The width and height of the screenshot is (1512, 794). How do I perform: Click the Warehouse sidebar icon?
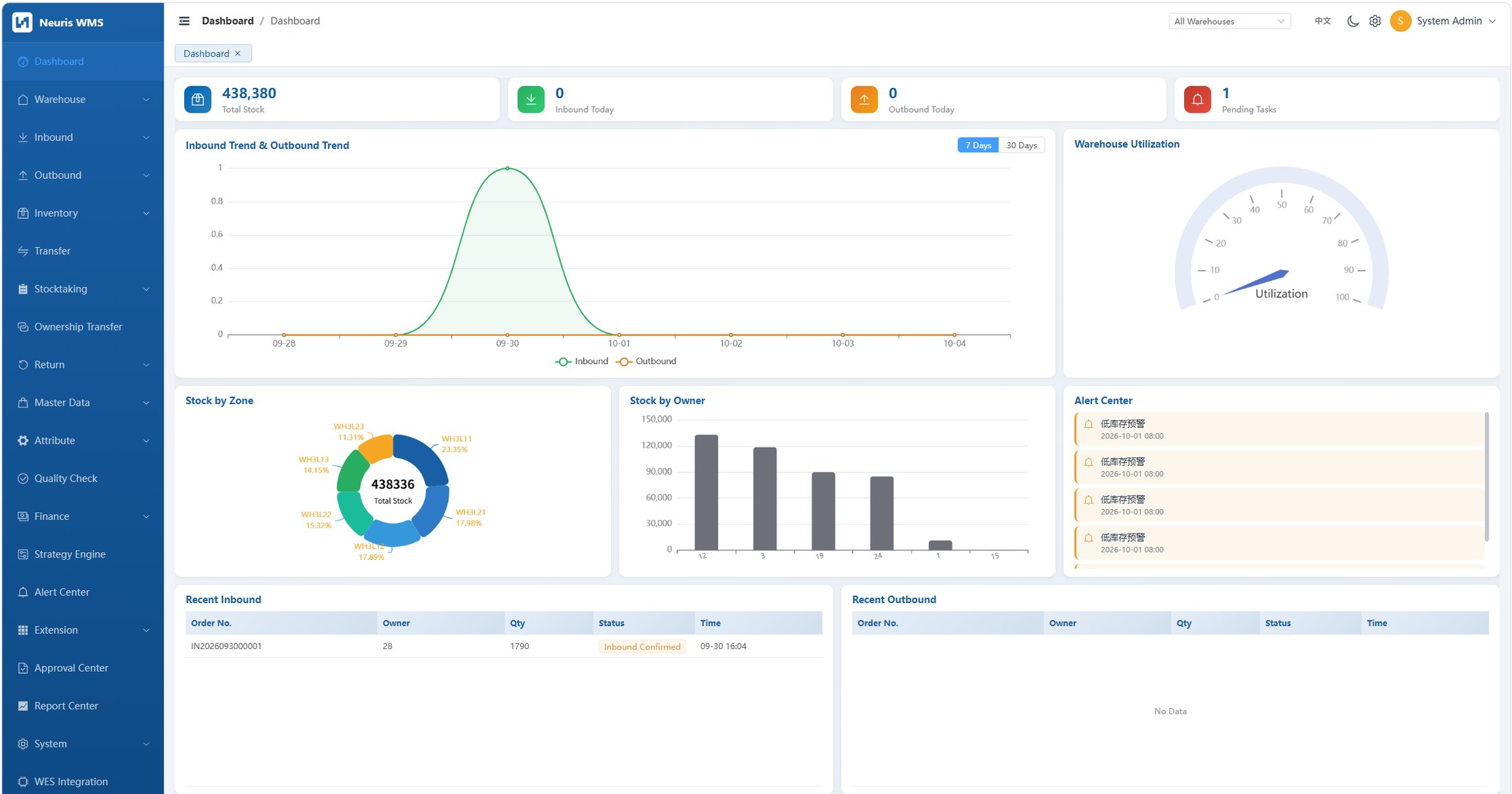23,100
